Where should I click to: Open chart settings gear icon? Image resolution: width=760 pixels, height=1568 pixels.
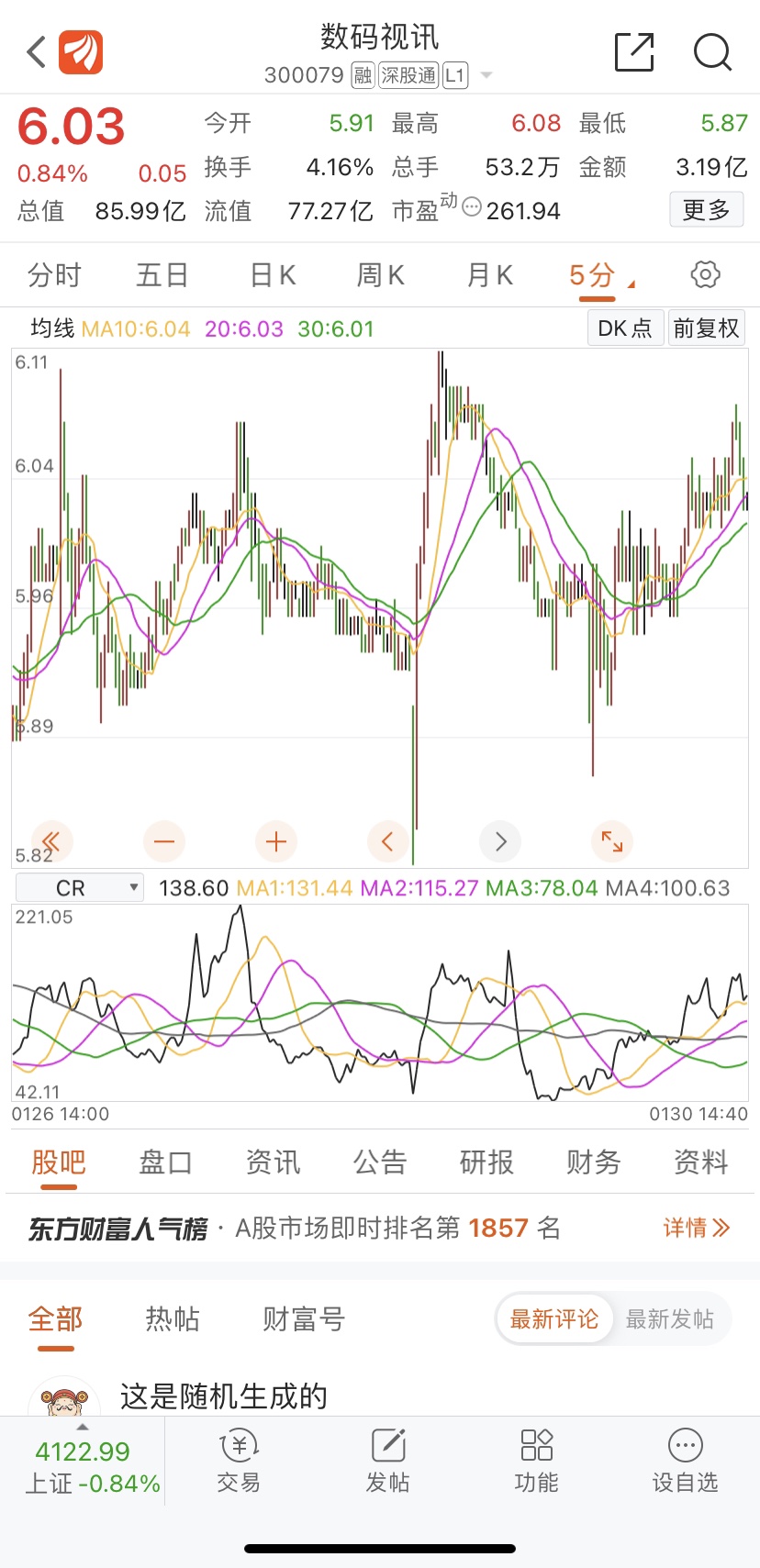(705, 274)
